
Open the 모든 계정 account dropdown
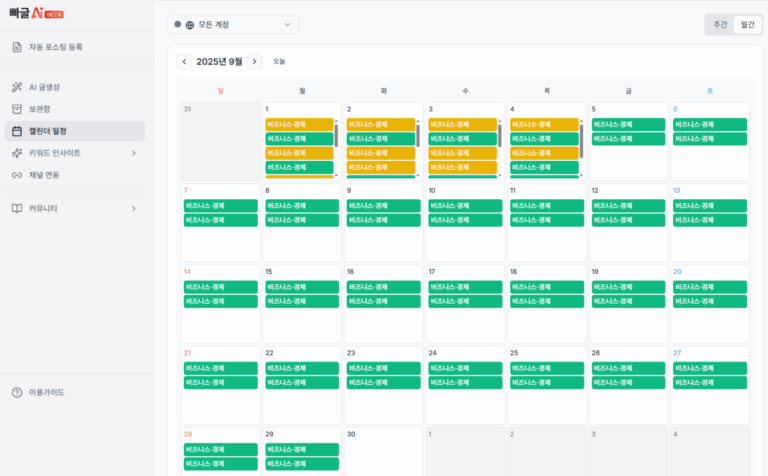[x=233, y=24]
